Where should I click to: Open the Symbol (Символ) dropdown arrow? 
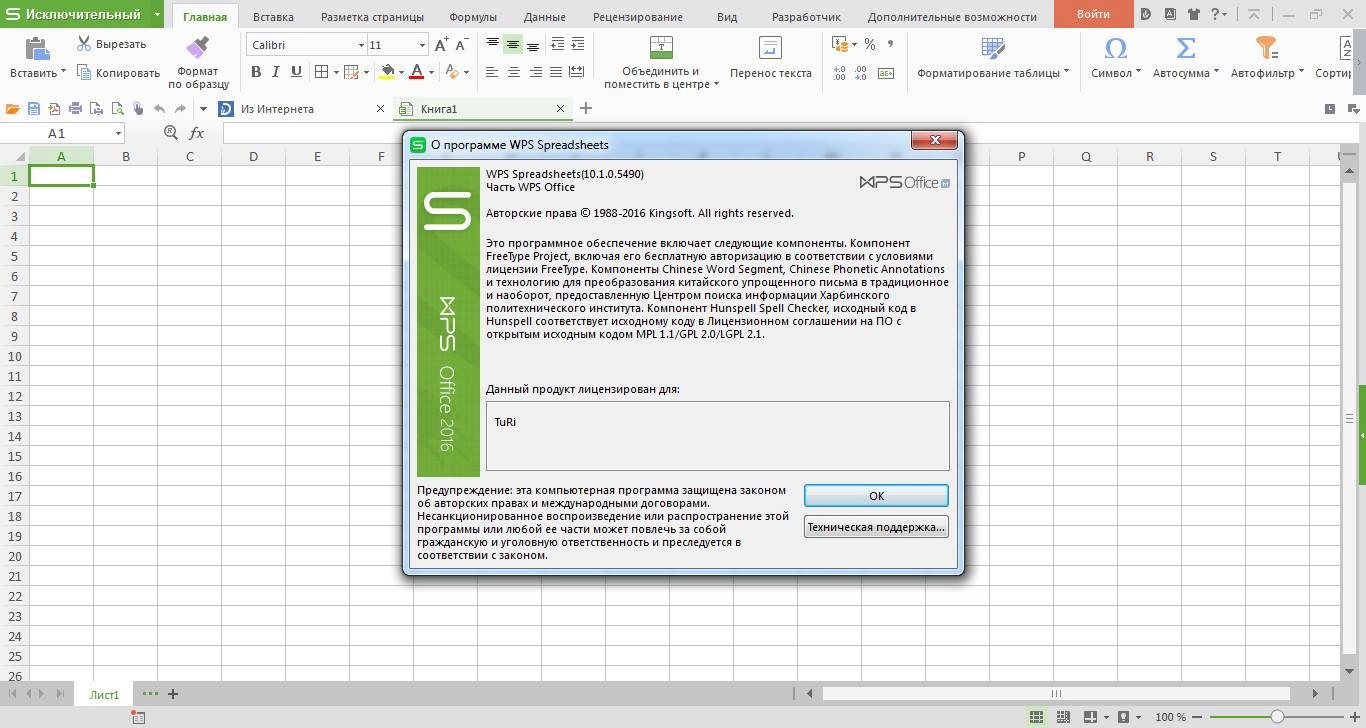pos(1138,72)
